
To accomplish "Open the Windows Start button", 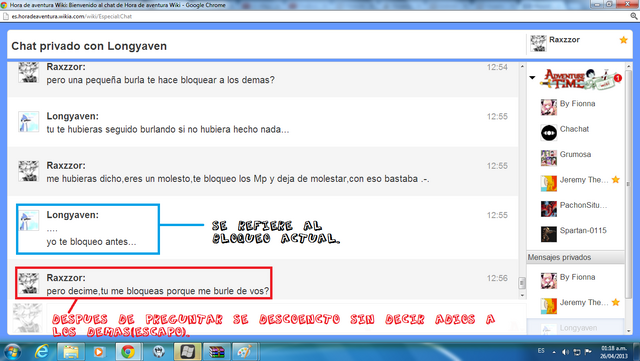I will (x=12, y=352).
